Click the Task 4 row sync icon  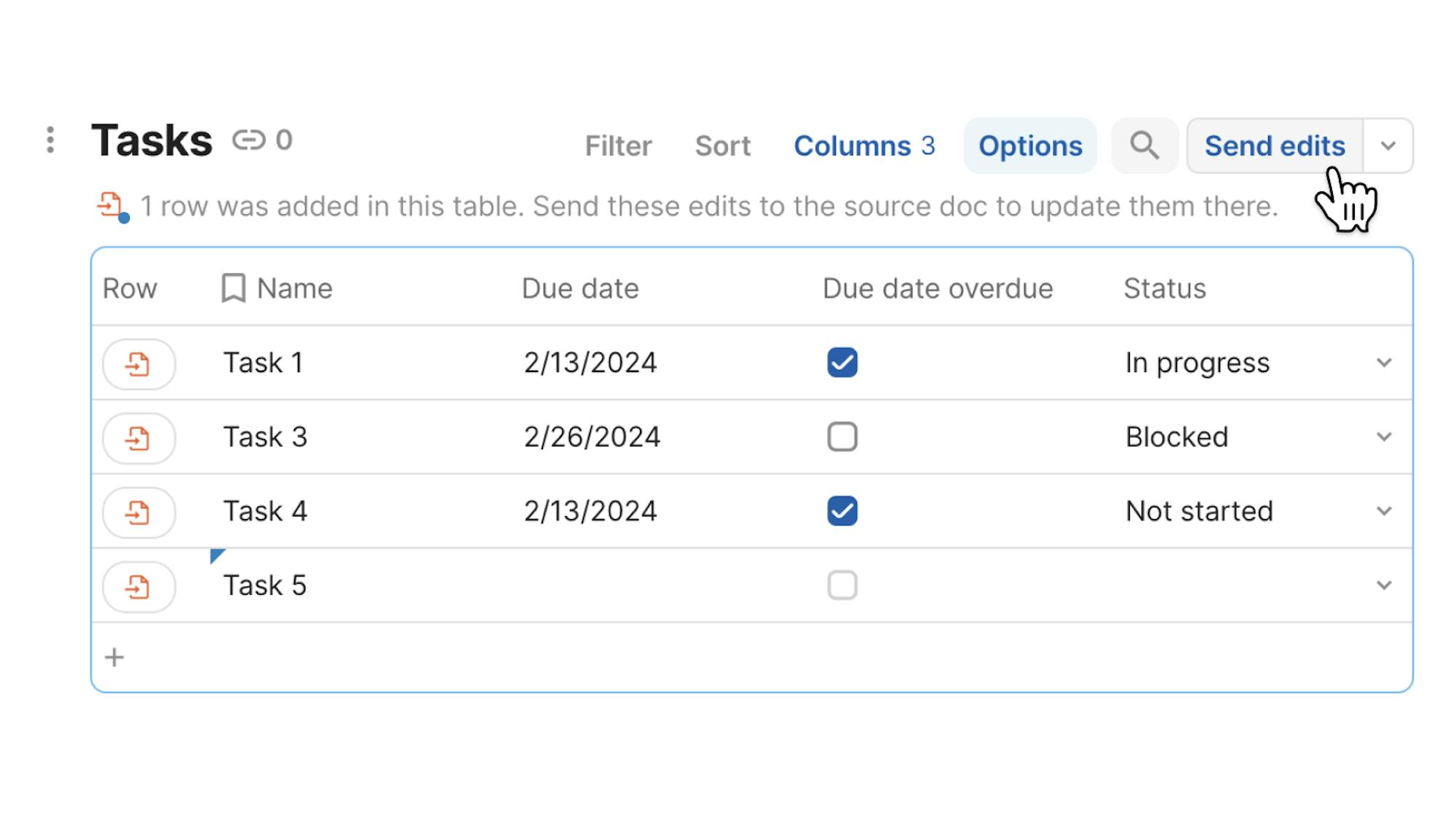(138, 512)
